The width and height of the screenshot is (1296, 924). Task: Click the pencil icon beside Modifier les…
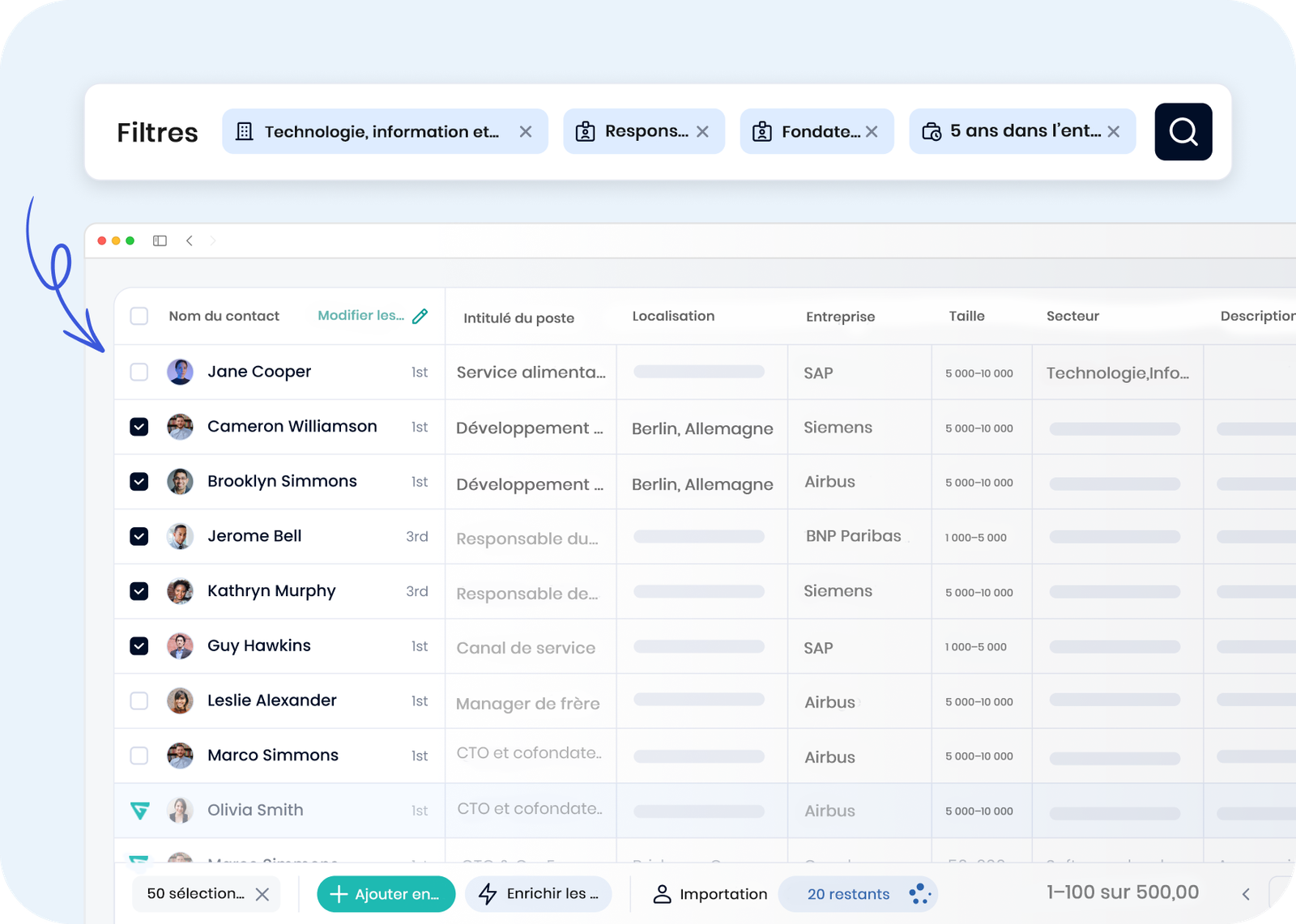(420, 316)
